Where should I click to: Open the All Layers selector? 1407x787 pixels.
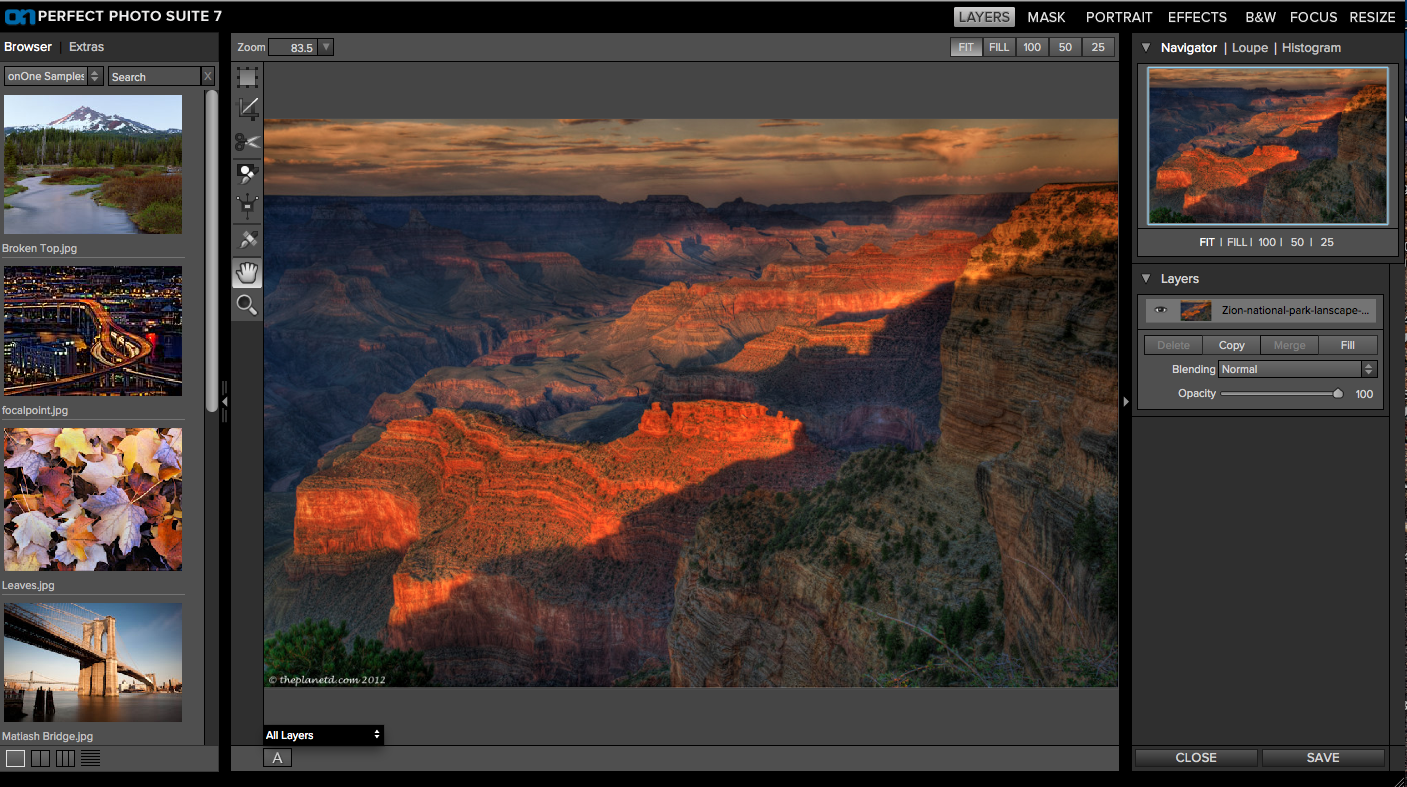[x=322, y=734]
